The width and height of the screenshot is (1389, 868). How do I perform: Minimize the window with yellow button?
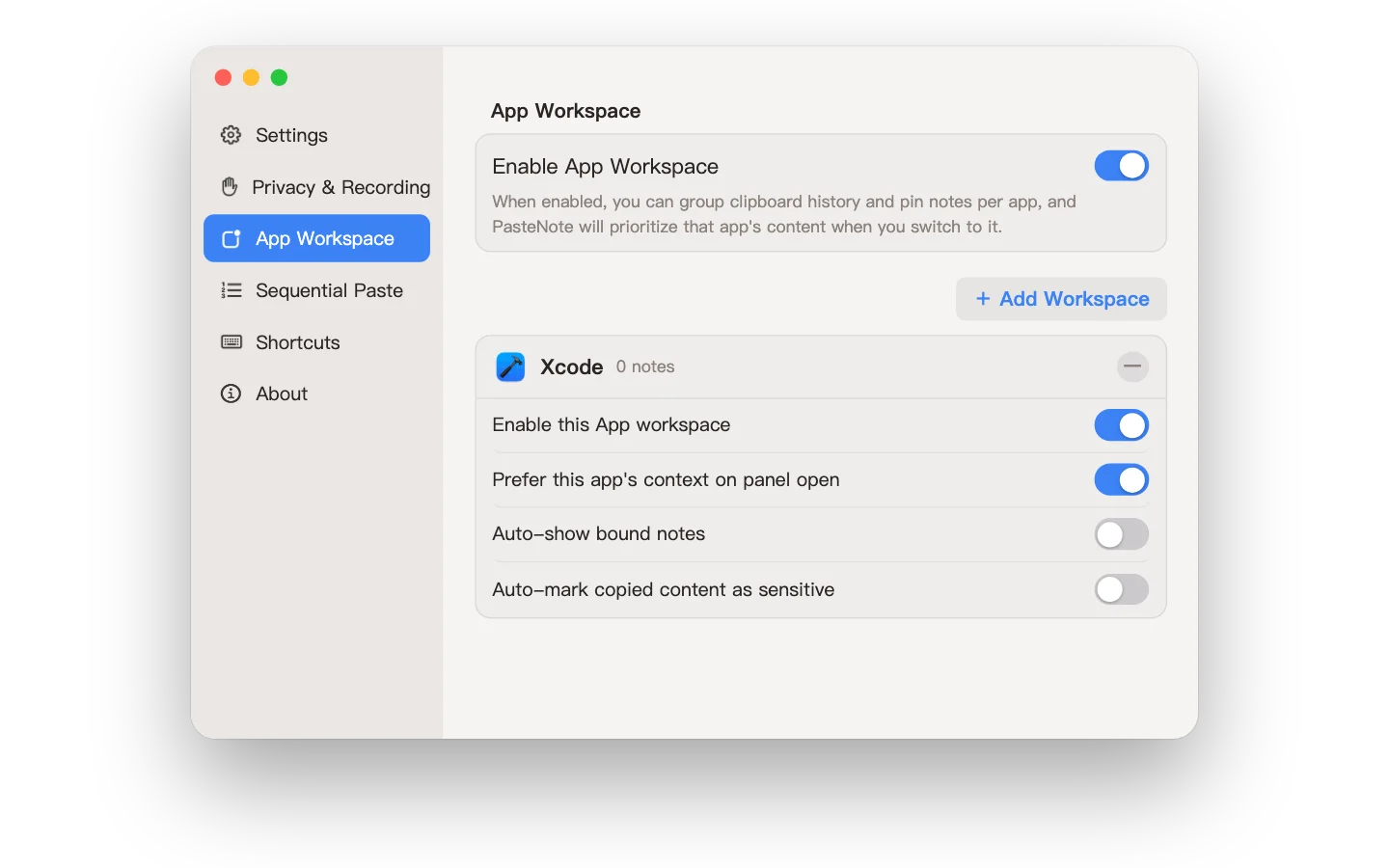[251, 77]
